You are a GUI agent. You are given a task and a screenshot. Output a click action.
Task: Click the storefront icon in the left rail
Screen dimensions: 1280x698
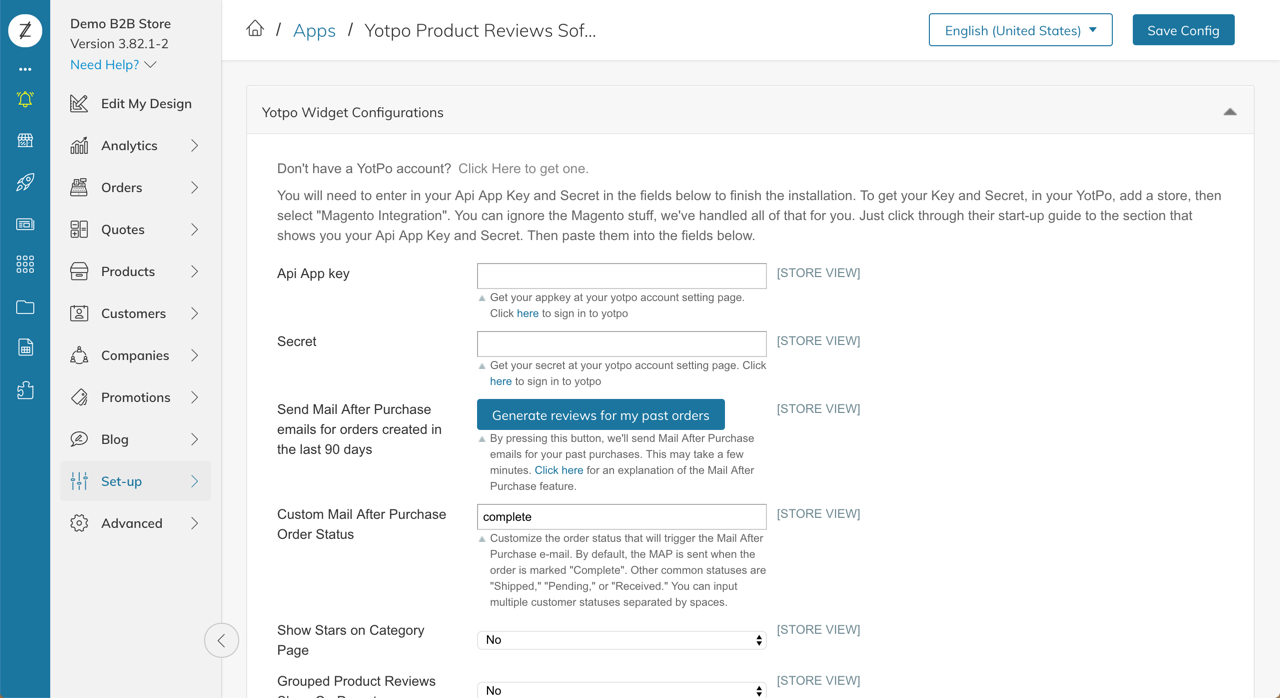click(25, 140)
